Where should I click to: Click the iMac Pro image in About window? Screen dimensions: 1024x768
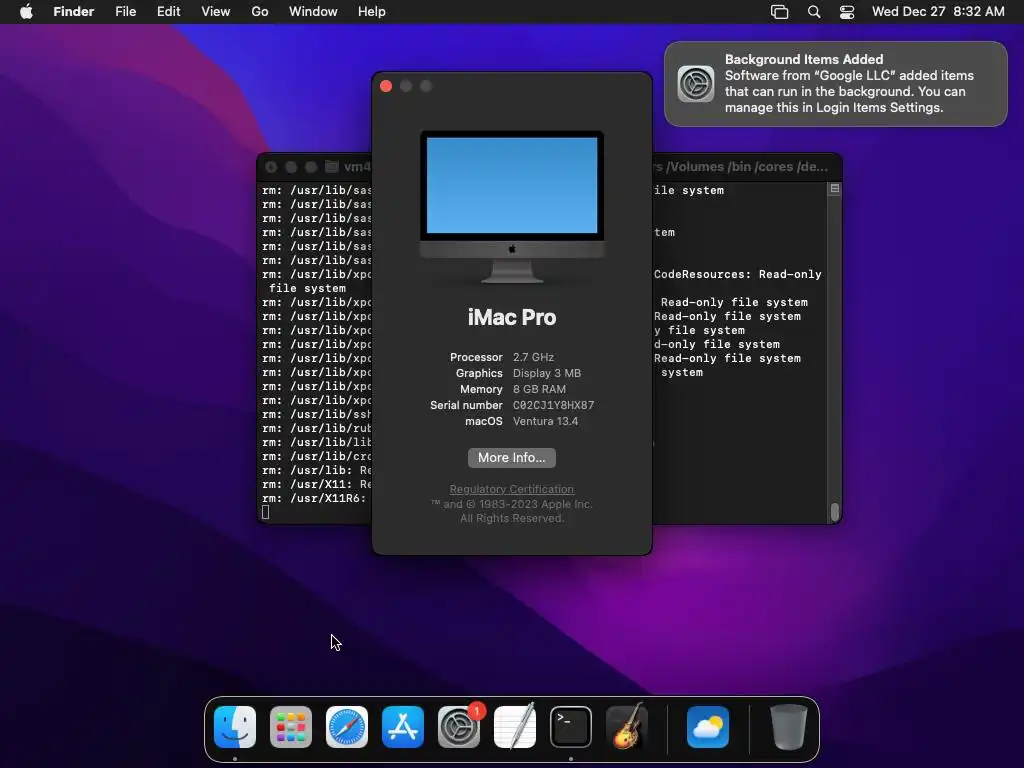[x=512, y=207]
